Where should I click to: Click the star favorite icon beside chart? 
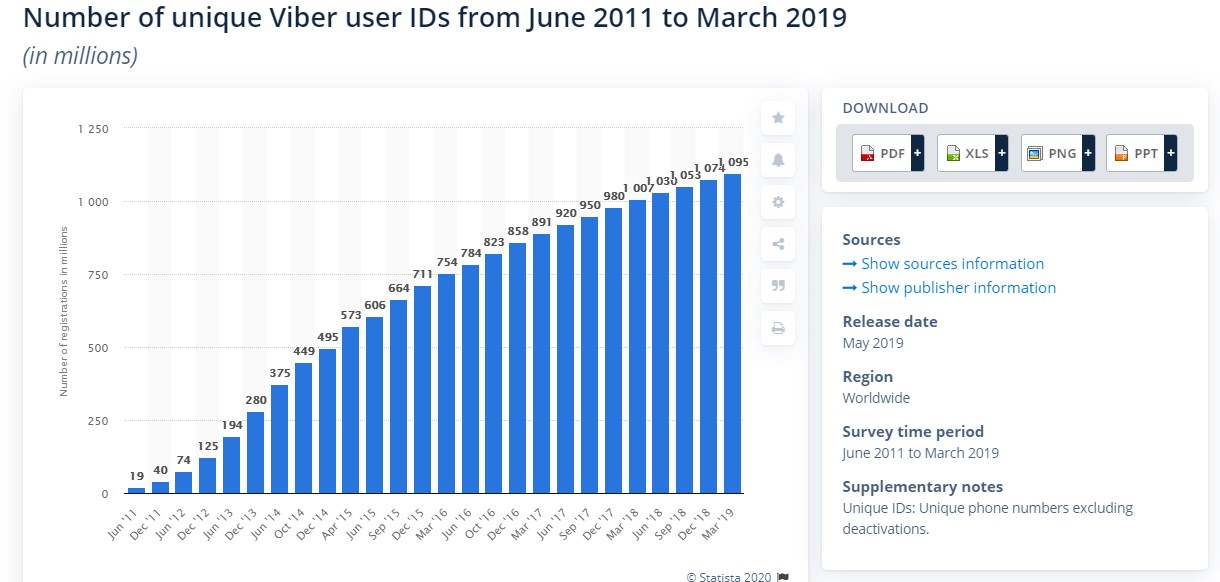point(778,118)
